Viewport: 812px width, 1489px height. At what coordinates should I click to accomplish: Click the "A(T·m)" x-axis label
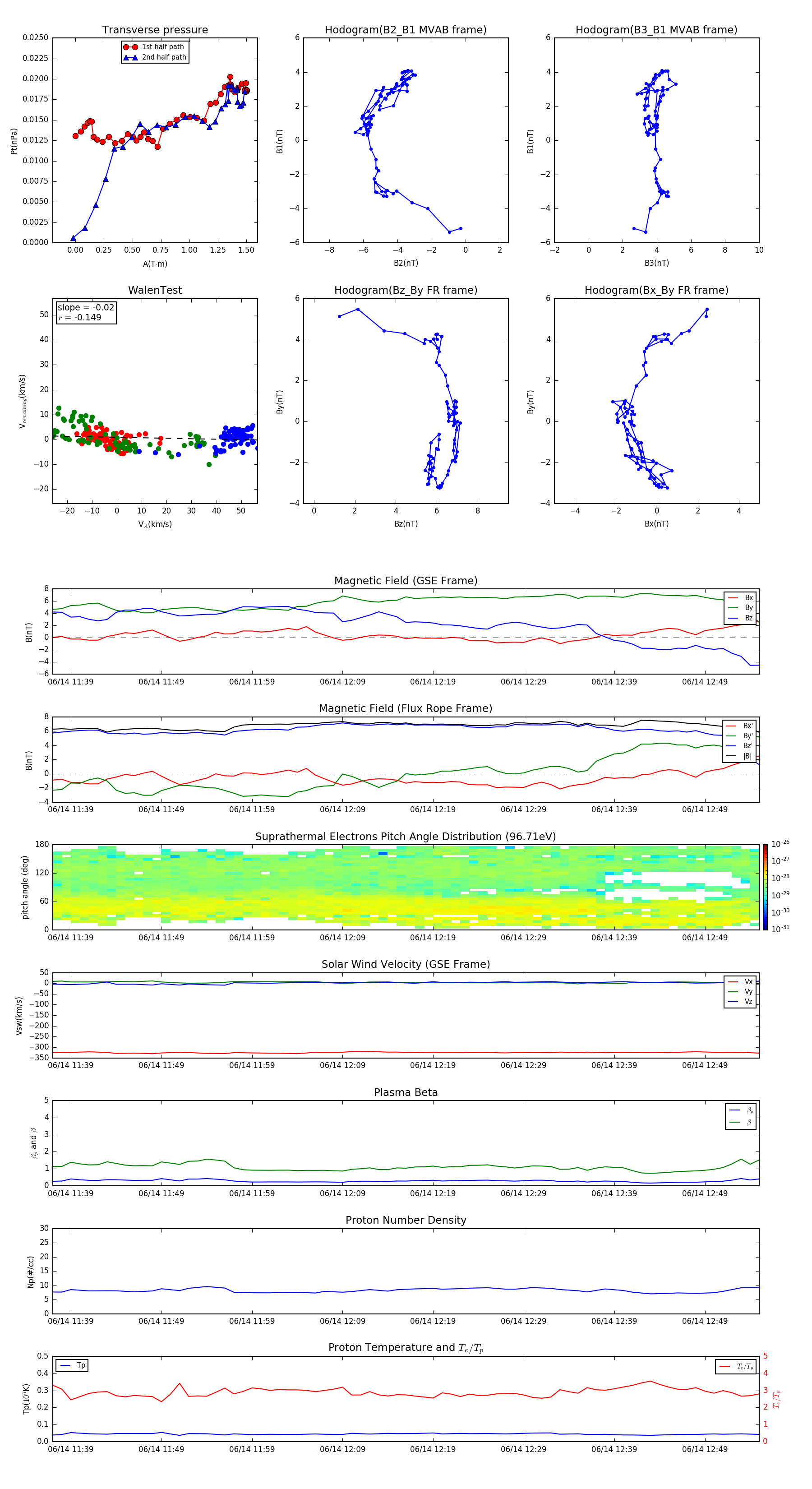[155, 264]
